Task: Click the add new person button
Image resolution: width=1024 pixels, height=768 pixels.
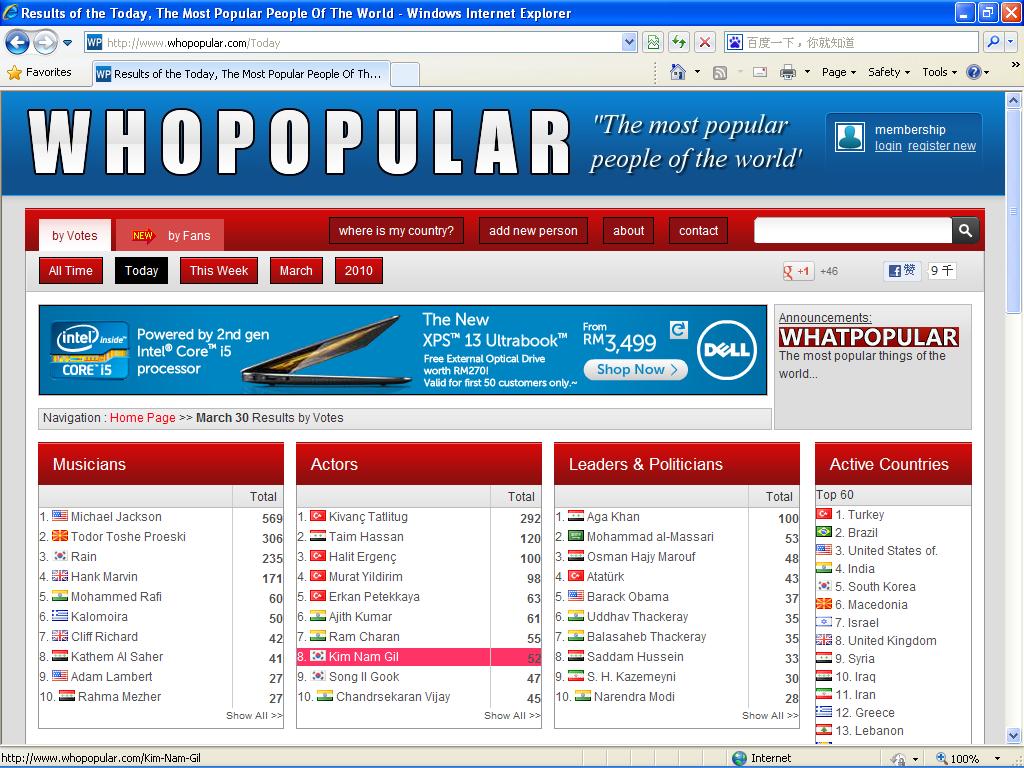Action: pyautogui.click(x=533, y=231)
